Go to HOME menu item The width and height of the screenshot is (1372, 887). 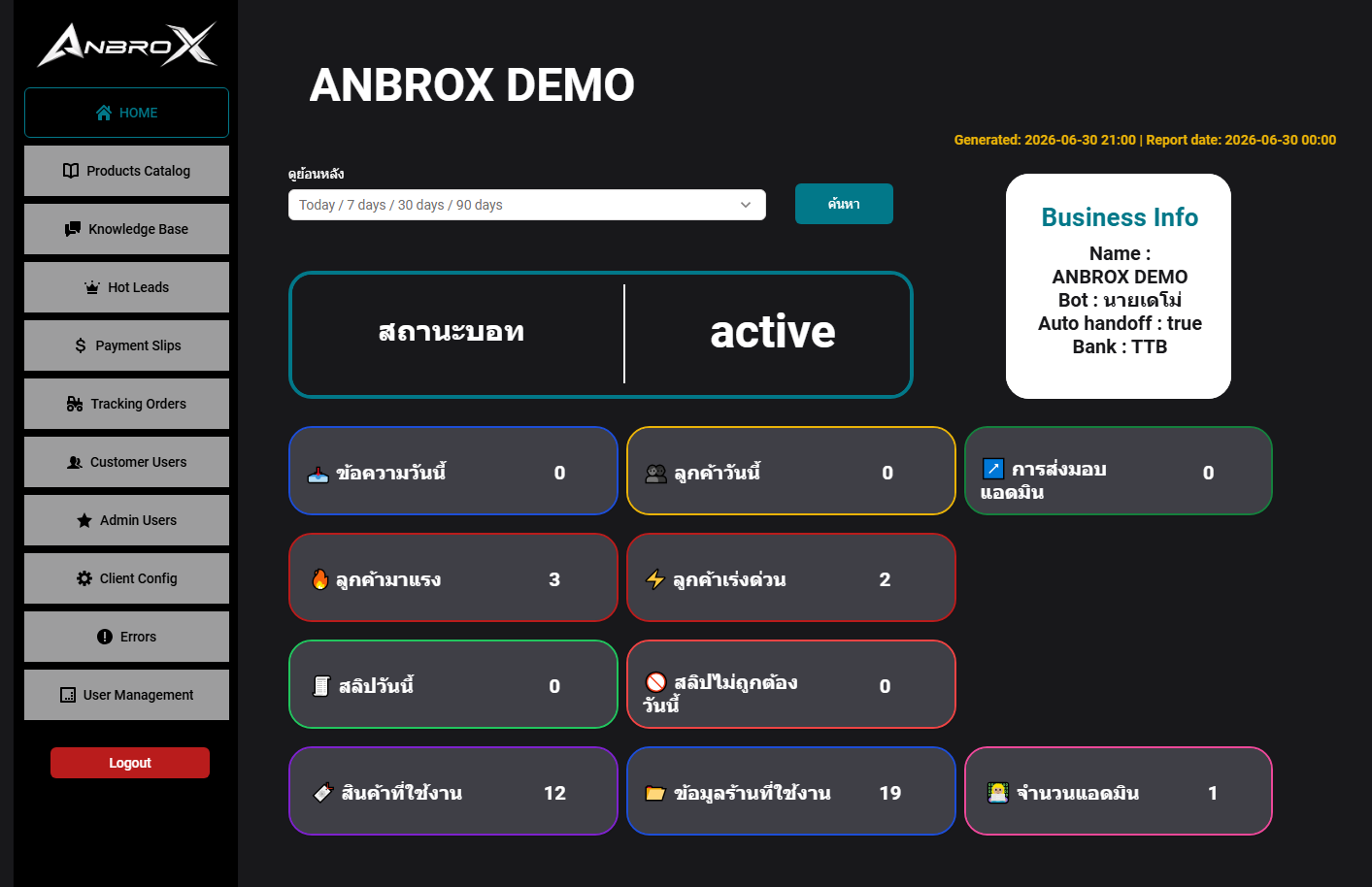pyautogui.click(x=126, y=113)
